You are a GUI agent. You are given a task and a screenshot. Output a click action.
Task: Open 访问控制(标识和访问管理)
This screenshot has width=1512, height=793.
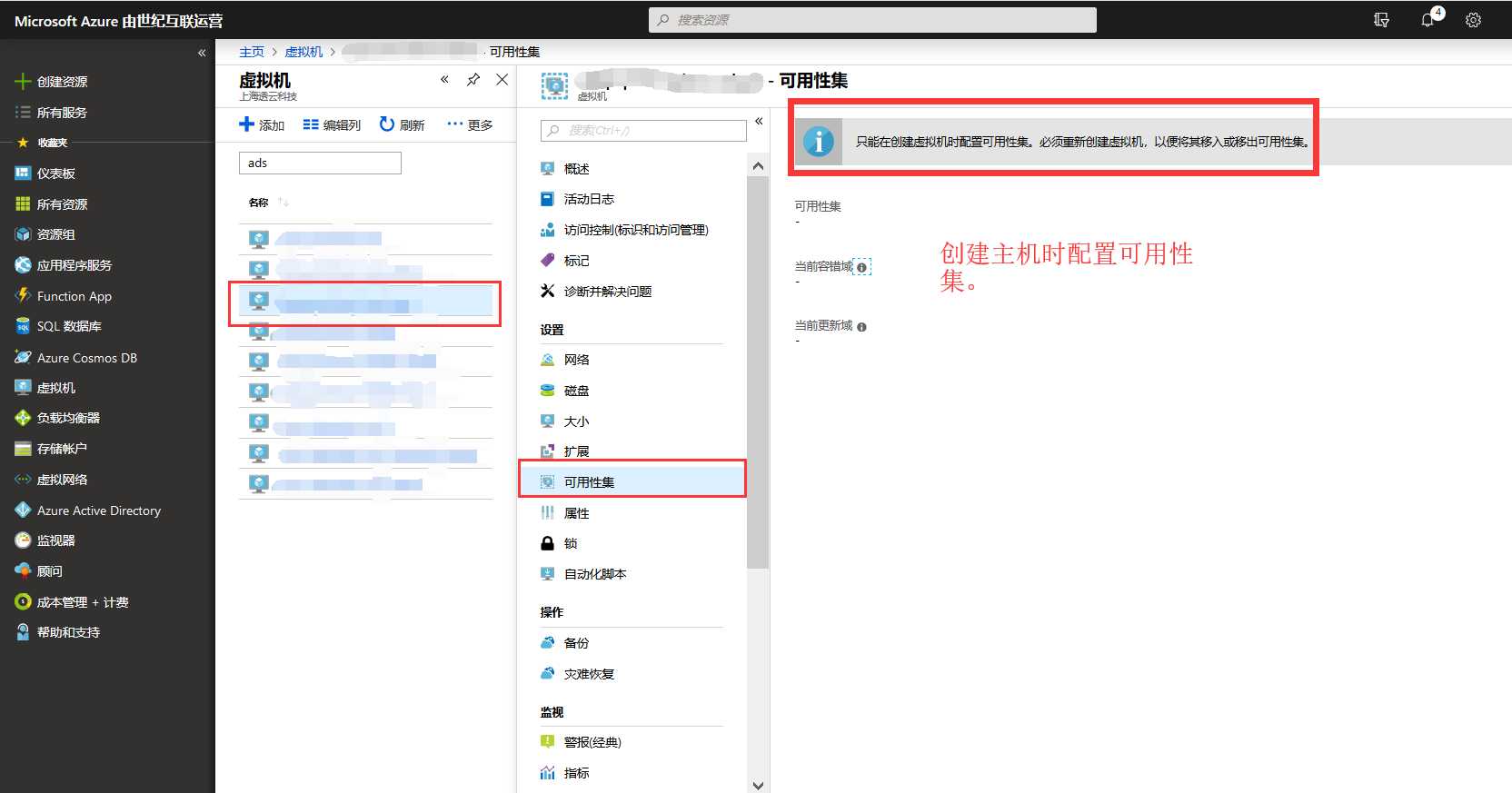(635, 230)
